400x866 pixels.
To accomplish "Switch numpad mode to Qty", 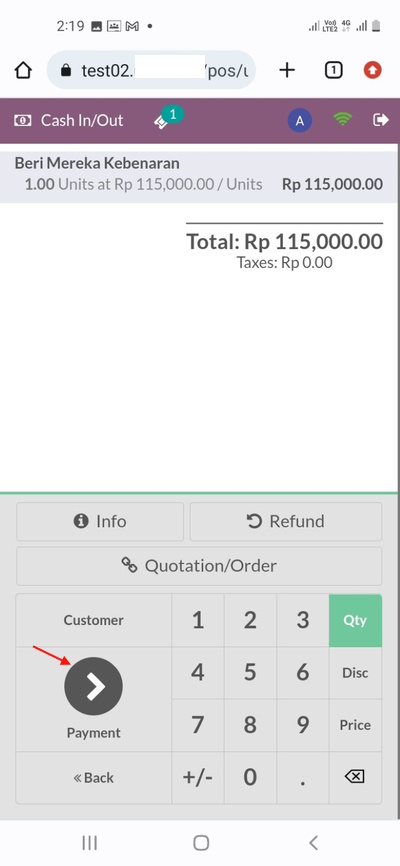I will coord(355,620).
